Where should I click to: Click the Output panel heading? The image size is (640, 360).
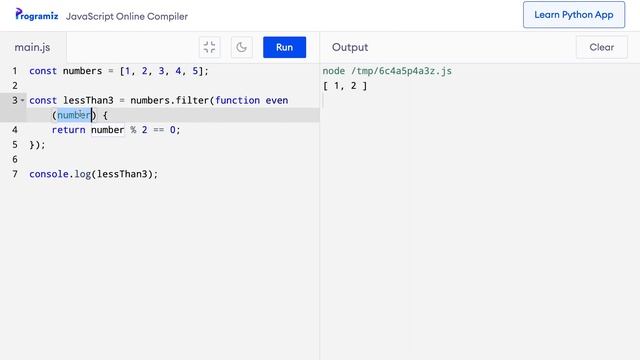(350, 47)
